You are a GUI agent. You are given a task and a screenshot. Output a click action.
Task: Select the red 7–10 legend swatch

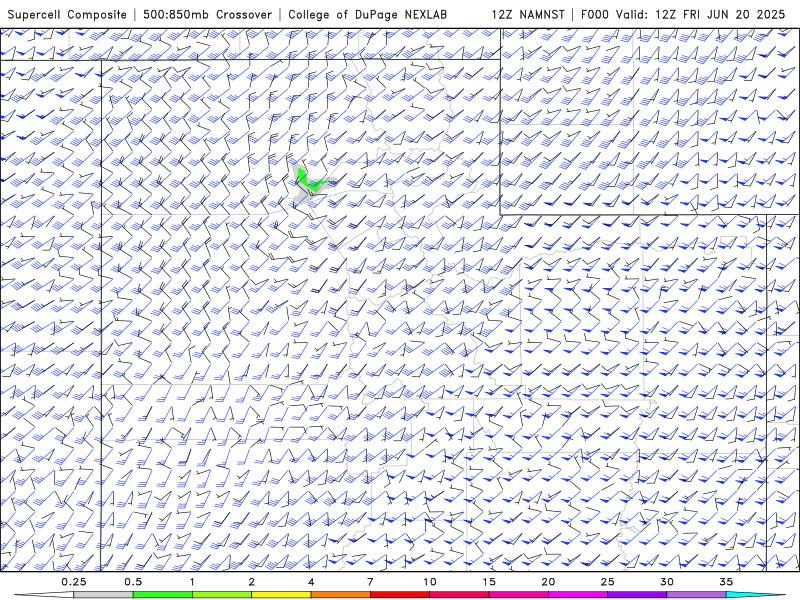pos(400,595)
